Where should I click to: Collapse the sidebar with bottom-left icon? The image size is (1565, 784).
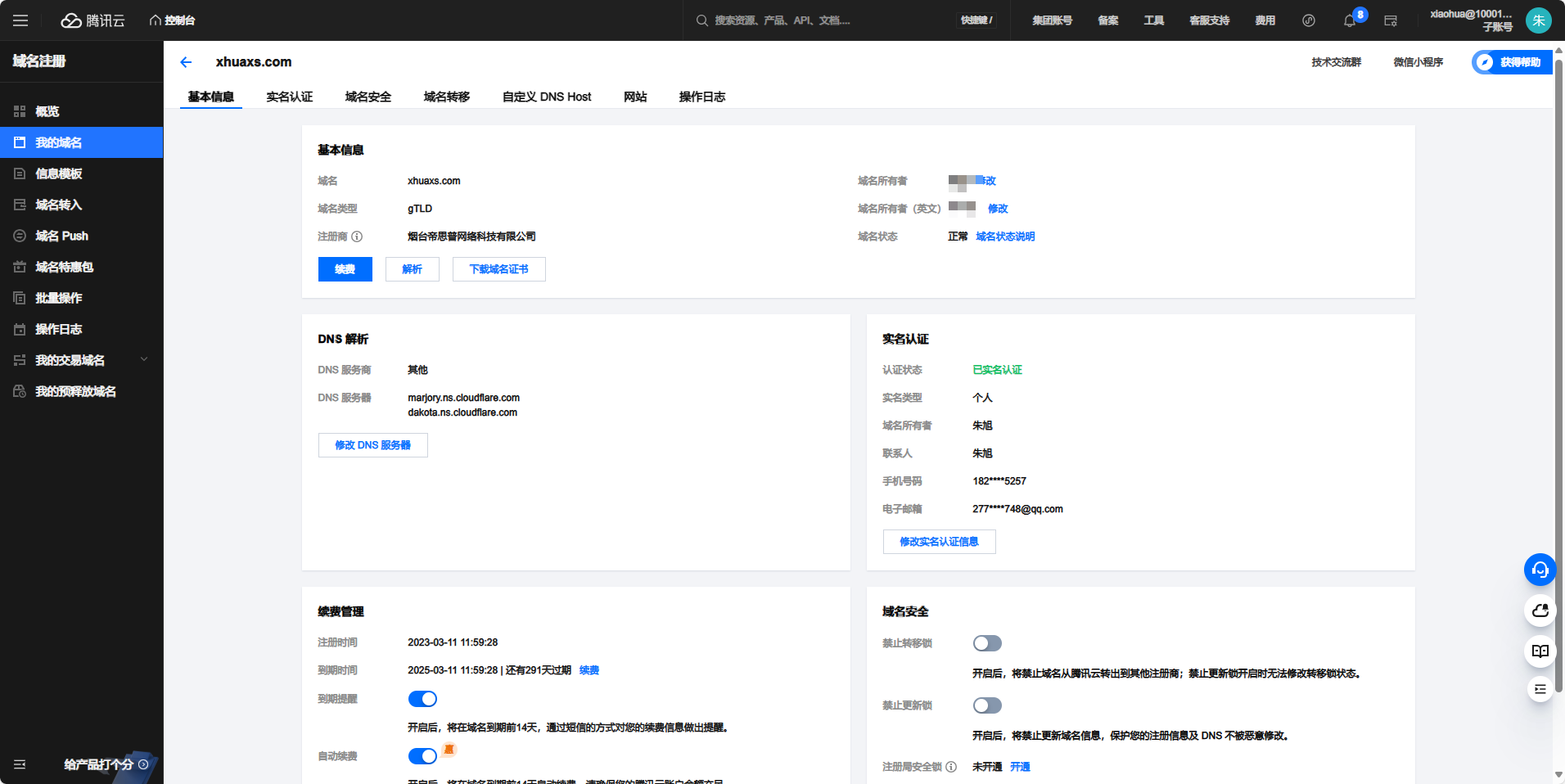20,764
